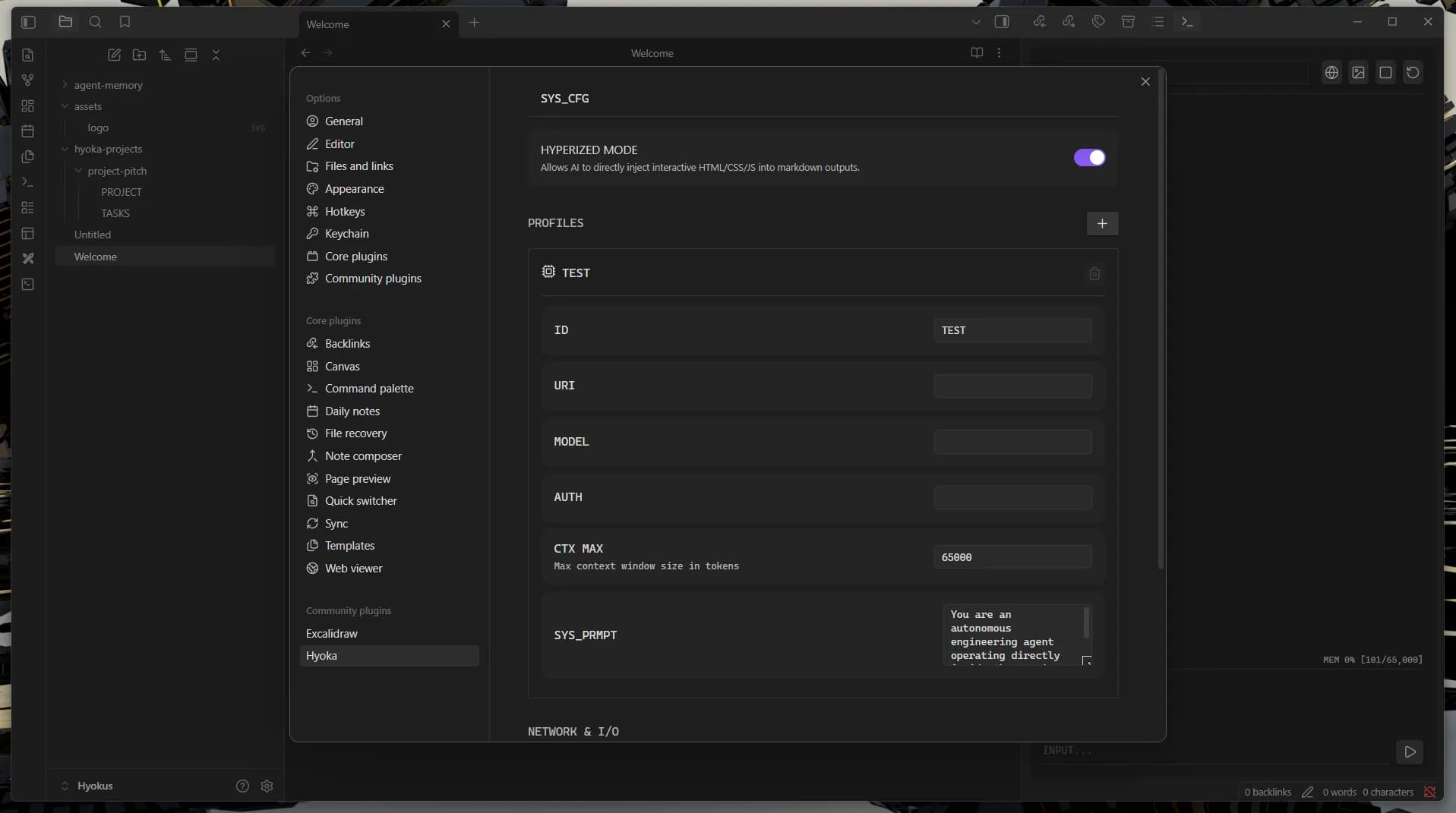Screen dimensions: 1456x813
Task: Create new note icon
Action: (114, 55)
